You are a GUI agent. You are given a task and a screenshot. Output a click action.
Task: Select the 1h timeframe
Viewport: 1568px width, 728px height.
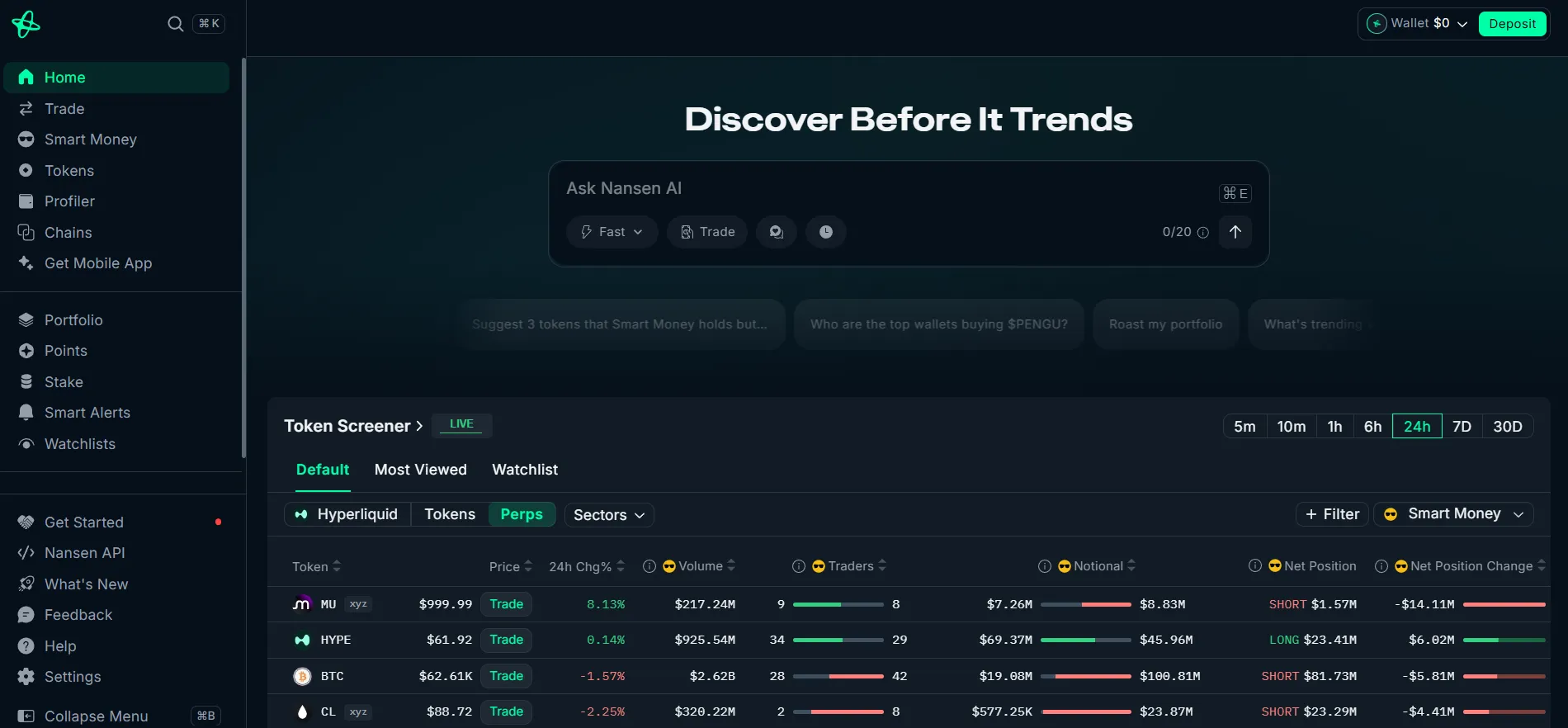[x=1334, y=426]
